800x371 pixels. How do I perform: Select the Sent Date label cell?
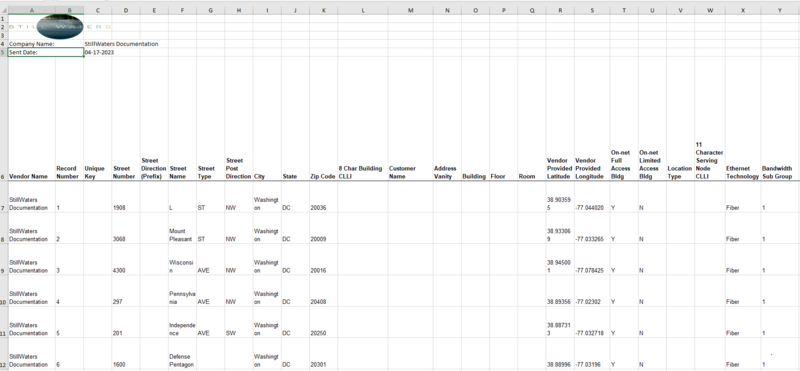pyautogui.click(x=45, y=52)
